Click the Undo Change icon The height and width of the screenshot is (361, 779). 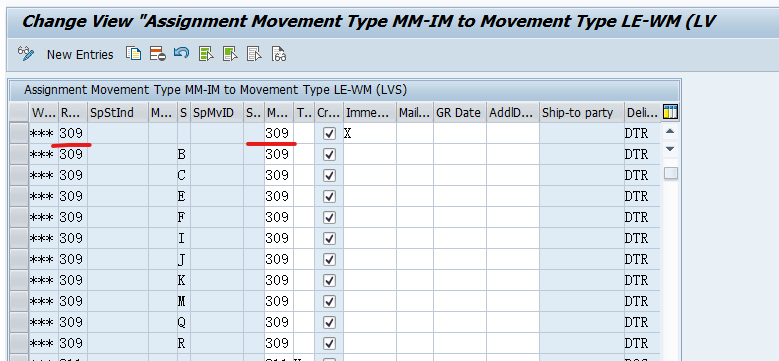pos(181,53)
